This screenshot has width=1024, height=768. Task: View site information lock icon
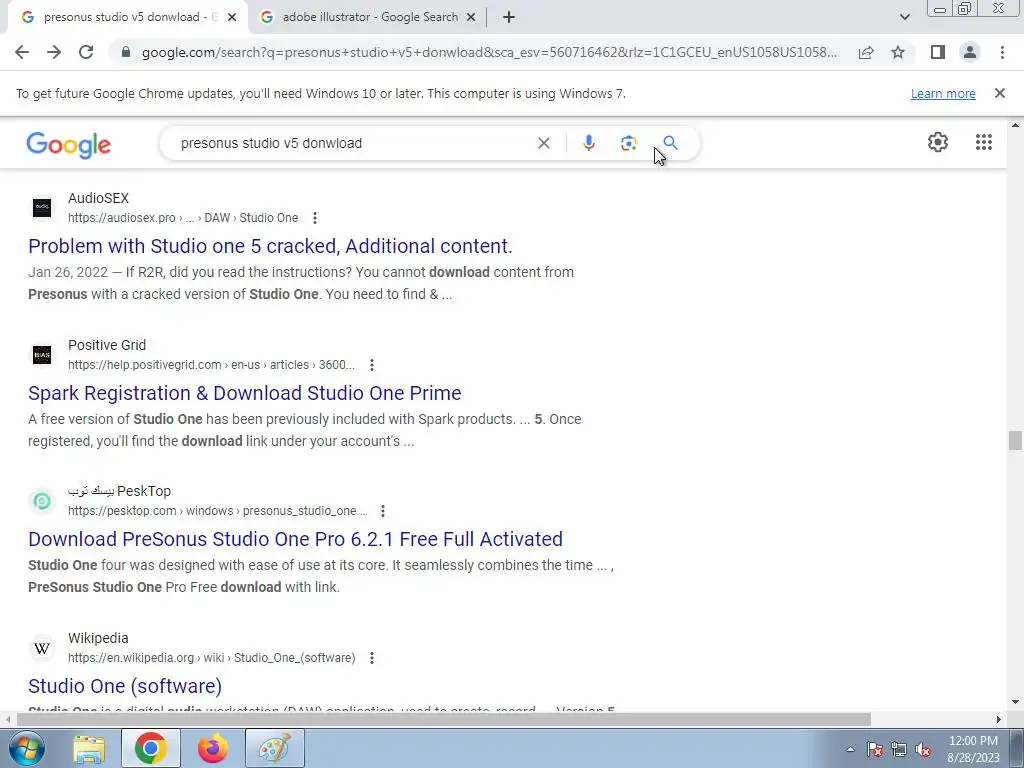pos(126,52)
